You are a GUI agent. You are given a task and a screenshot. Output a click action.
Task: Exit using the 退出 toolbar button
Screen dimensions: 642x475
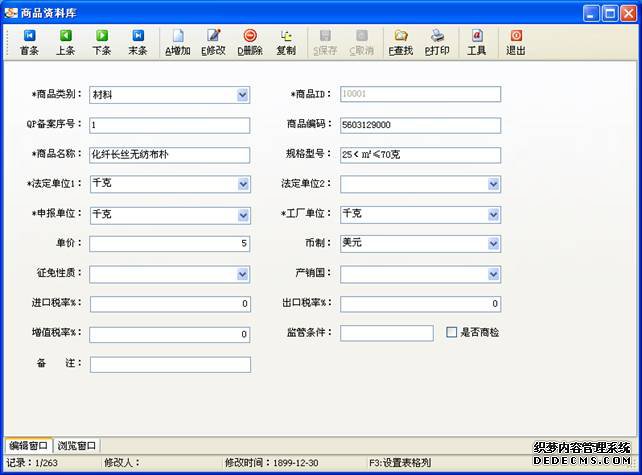click(515, 42)
